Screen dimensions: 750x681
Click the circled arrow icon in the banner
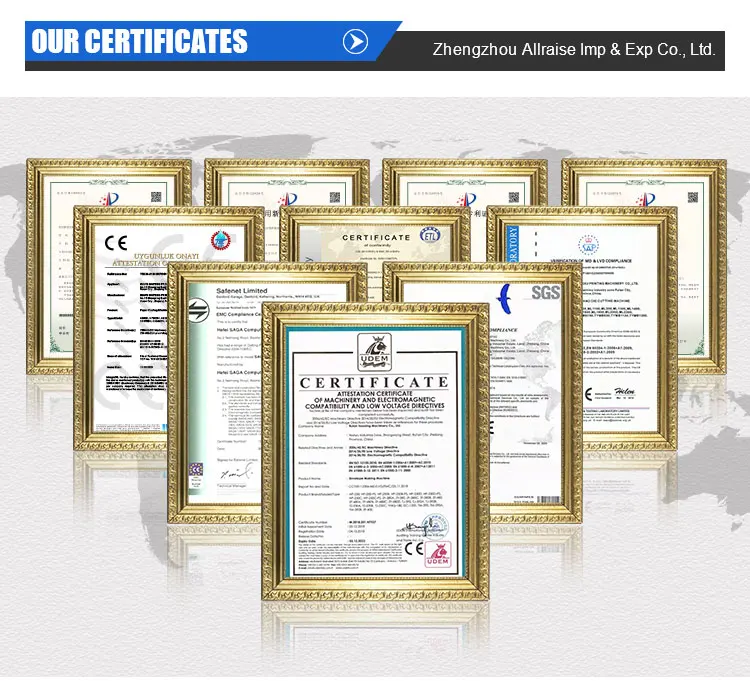click(x=355, y=42)
